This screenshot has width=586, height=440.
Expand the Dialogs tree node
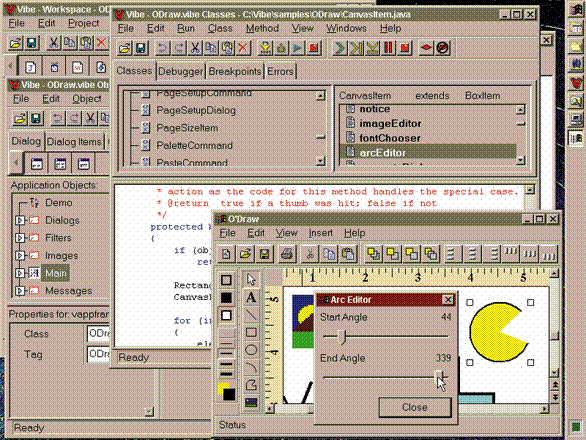(20, 220)
